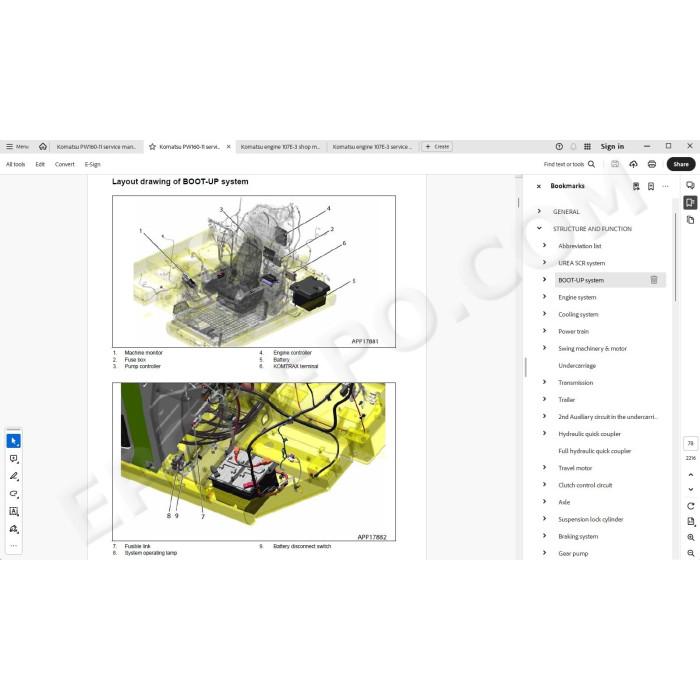Click the print icon
This screenshot has width=700, height=700.
652,164
